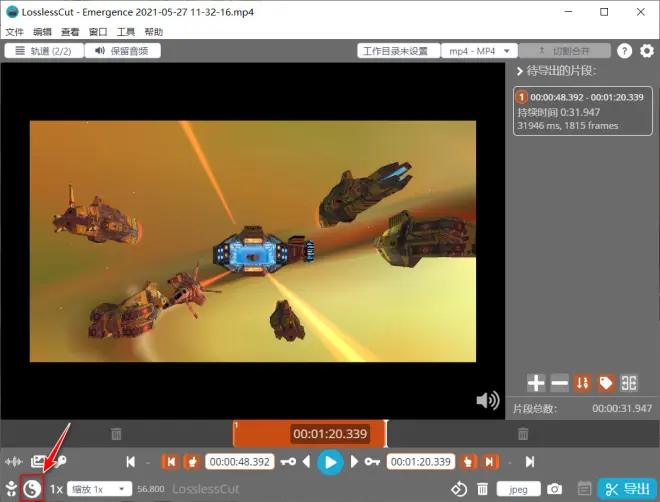Click the 导出 export button

point(627,489)
